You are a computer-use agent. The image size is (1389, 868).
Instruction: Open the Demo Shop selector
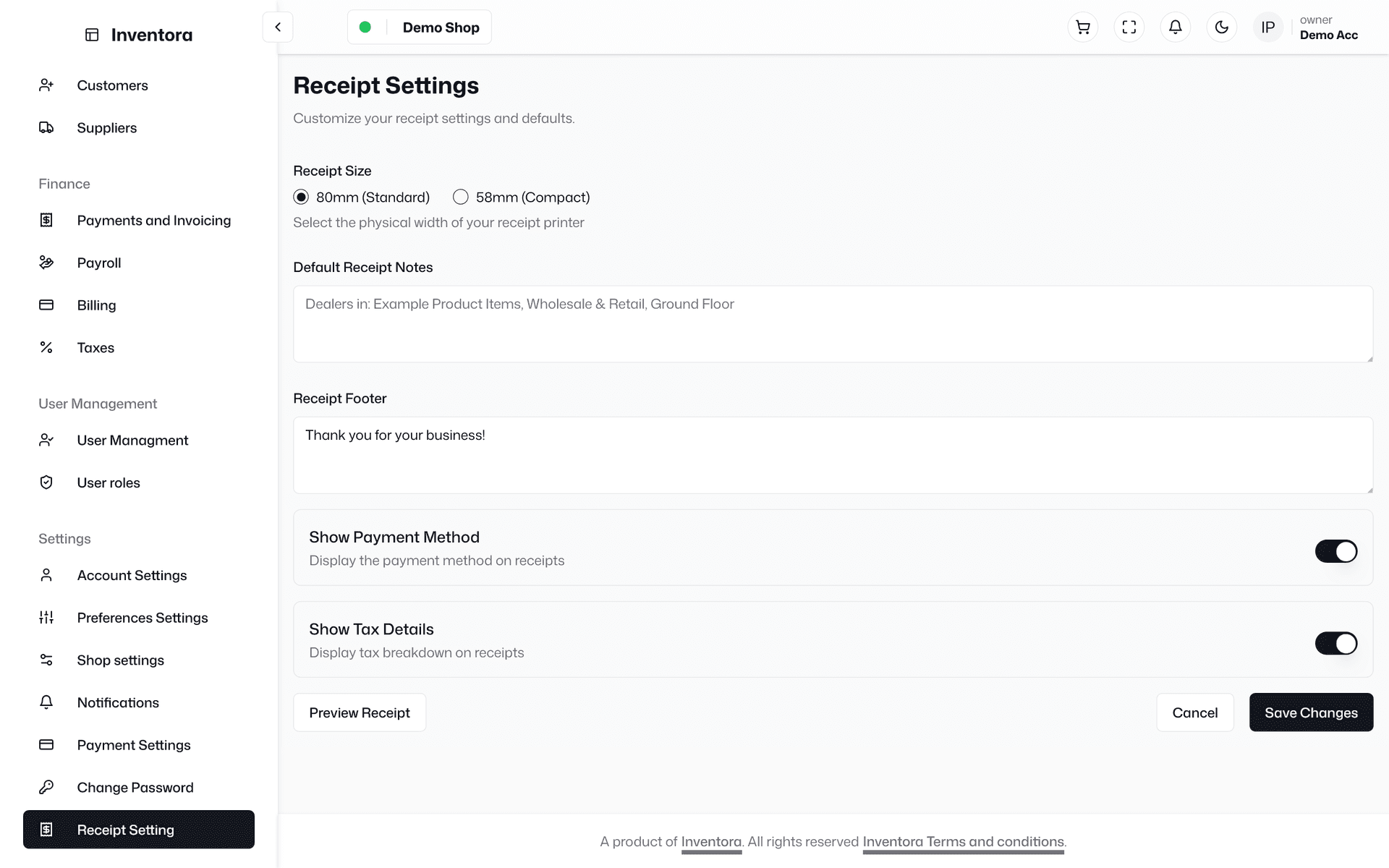tap(420, 27)
